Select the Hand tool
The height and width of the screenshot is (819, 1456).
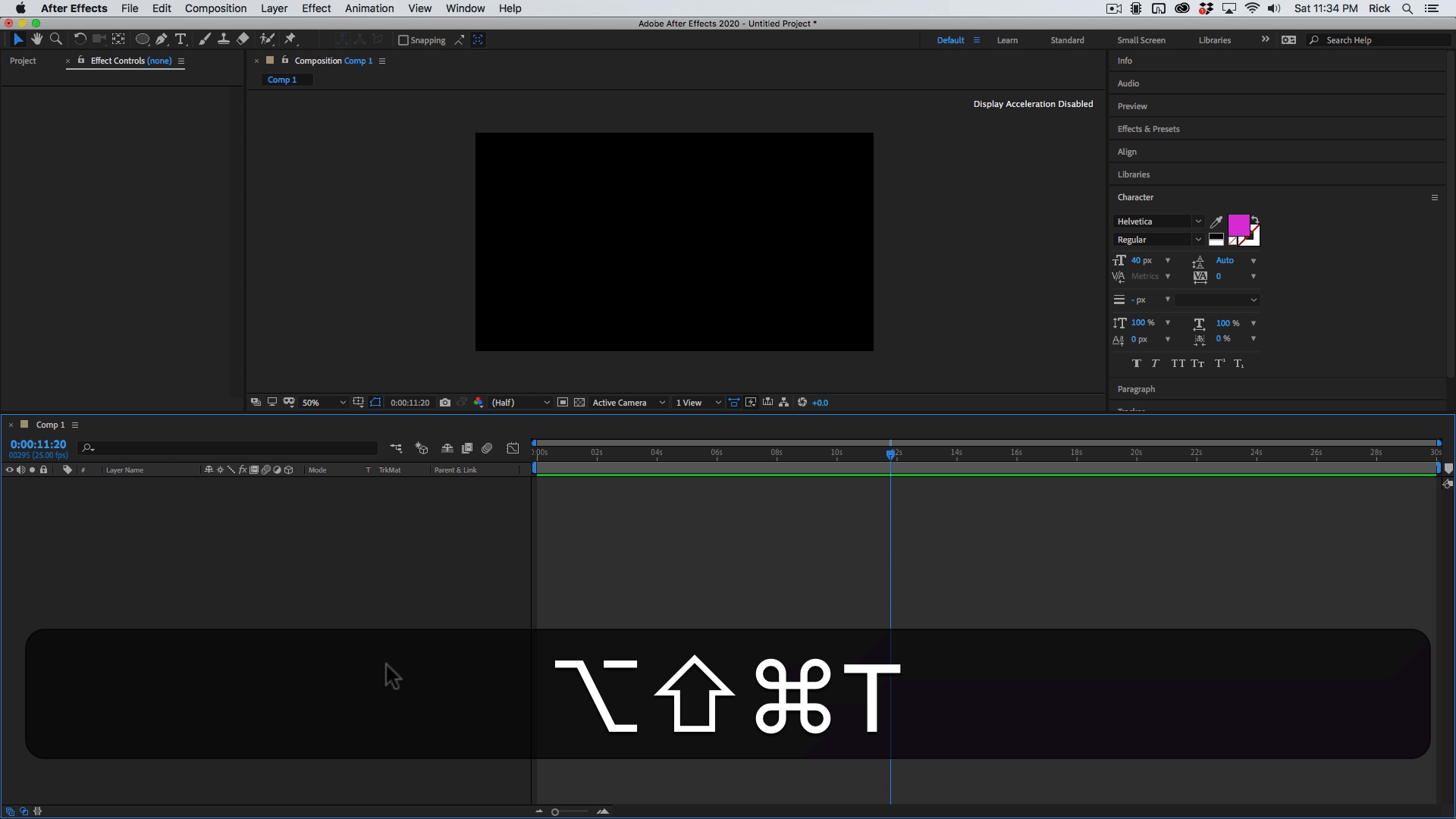(36, 39)
